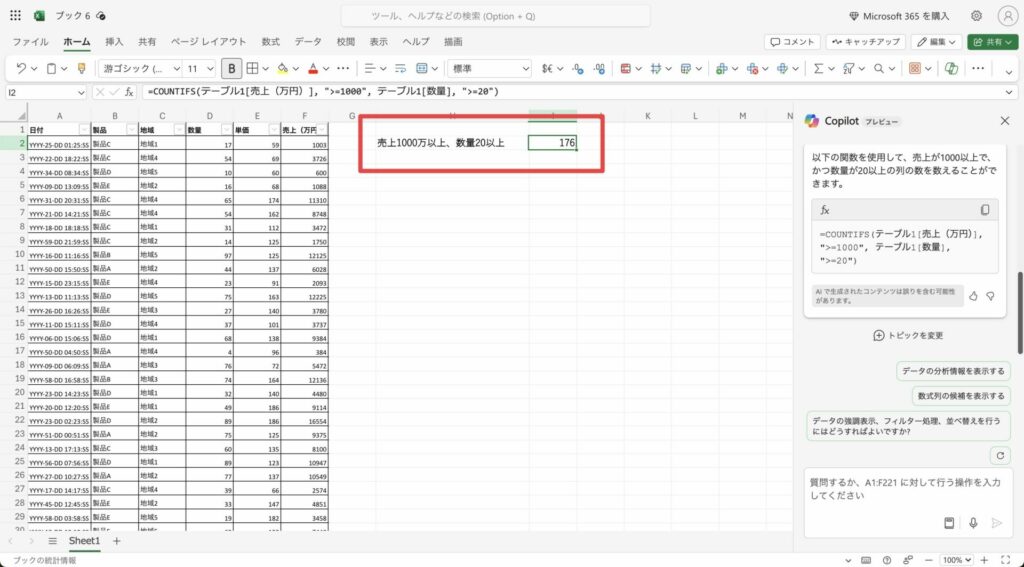Click the format painter brush icon

point(82,69)
